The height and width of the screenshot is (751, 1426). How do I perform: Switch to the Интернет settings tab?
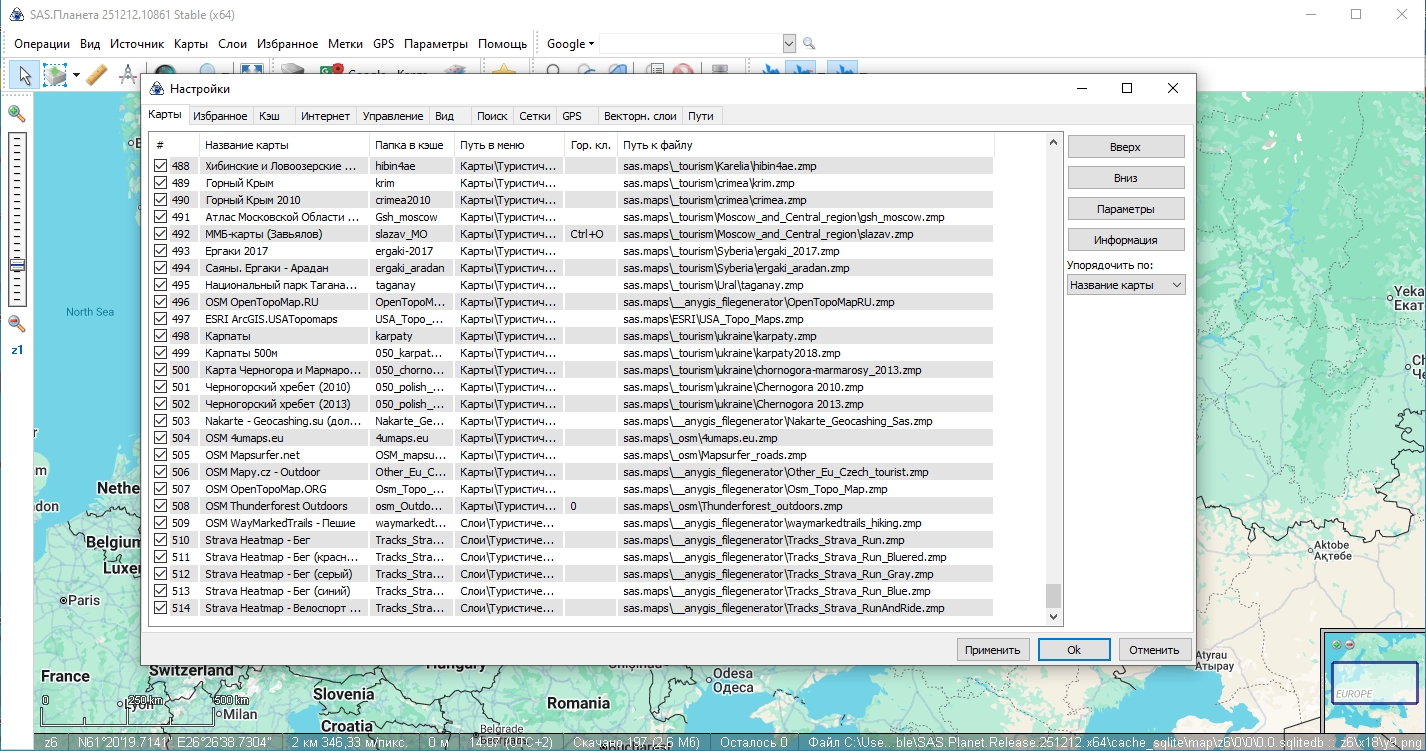(325, 116)
